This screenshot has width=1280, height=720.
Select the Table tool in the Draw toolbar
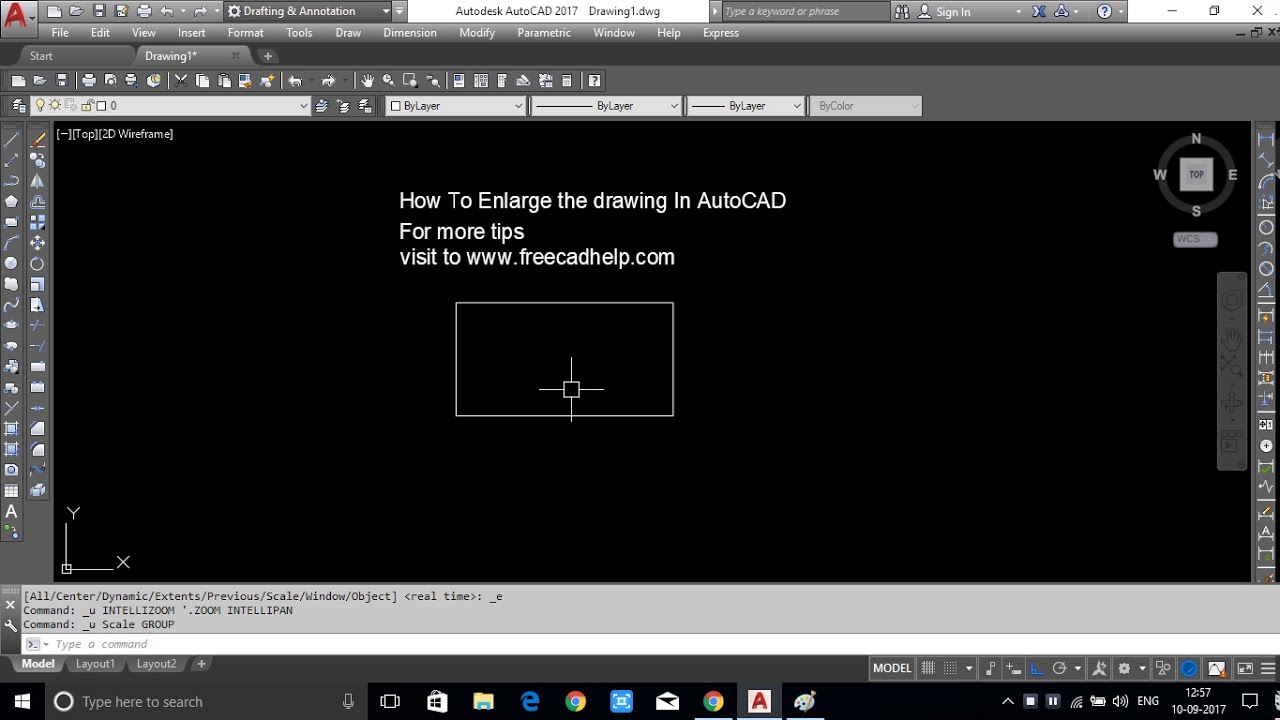11,491
